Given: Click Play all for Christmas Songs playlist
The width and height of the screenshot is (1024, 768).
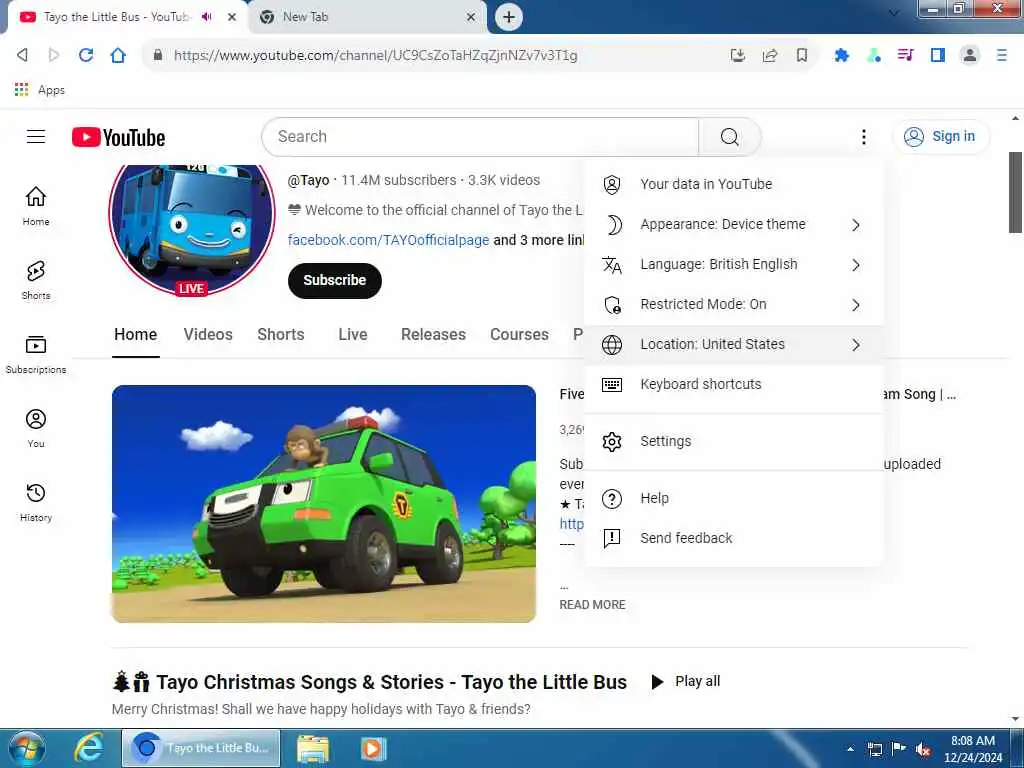Looking at the screenshot, I should click(686, 681).
